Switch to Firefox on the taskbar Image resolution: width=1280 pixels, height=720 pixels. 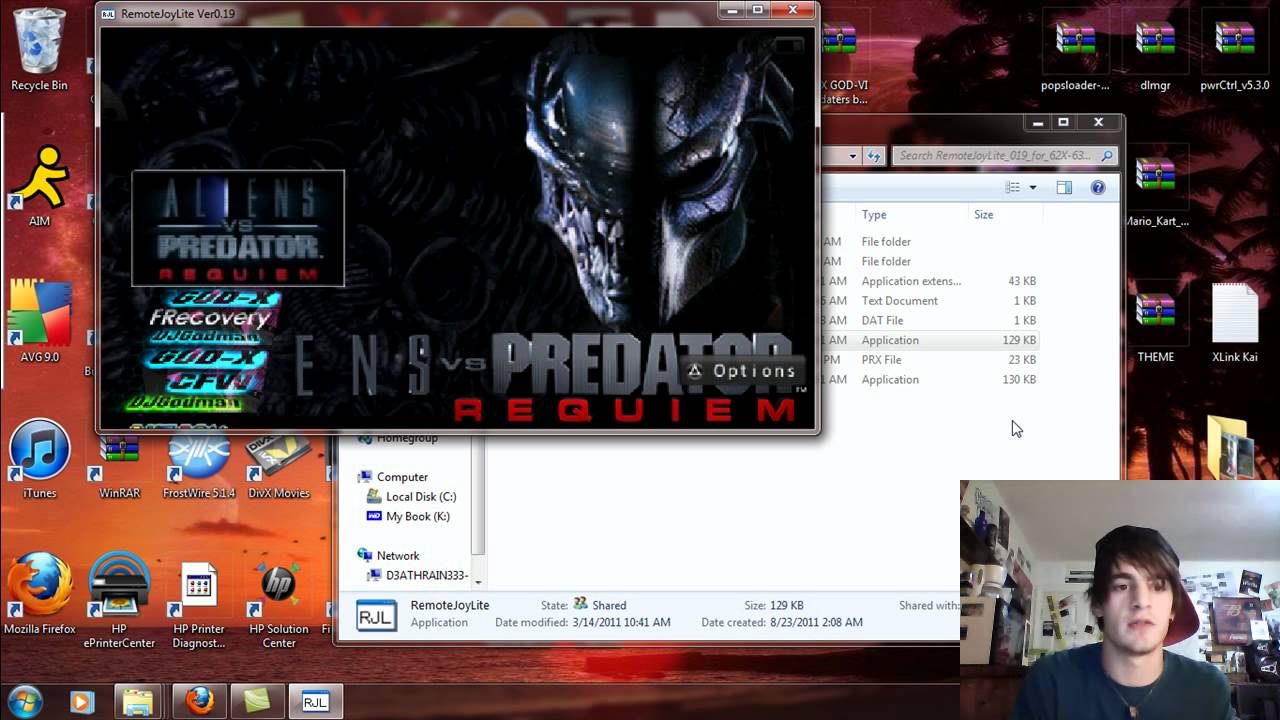click(x=199, y=702)
